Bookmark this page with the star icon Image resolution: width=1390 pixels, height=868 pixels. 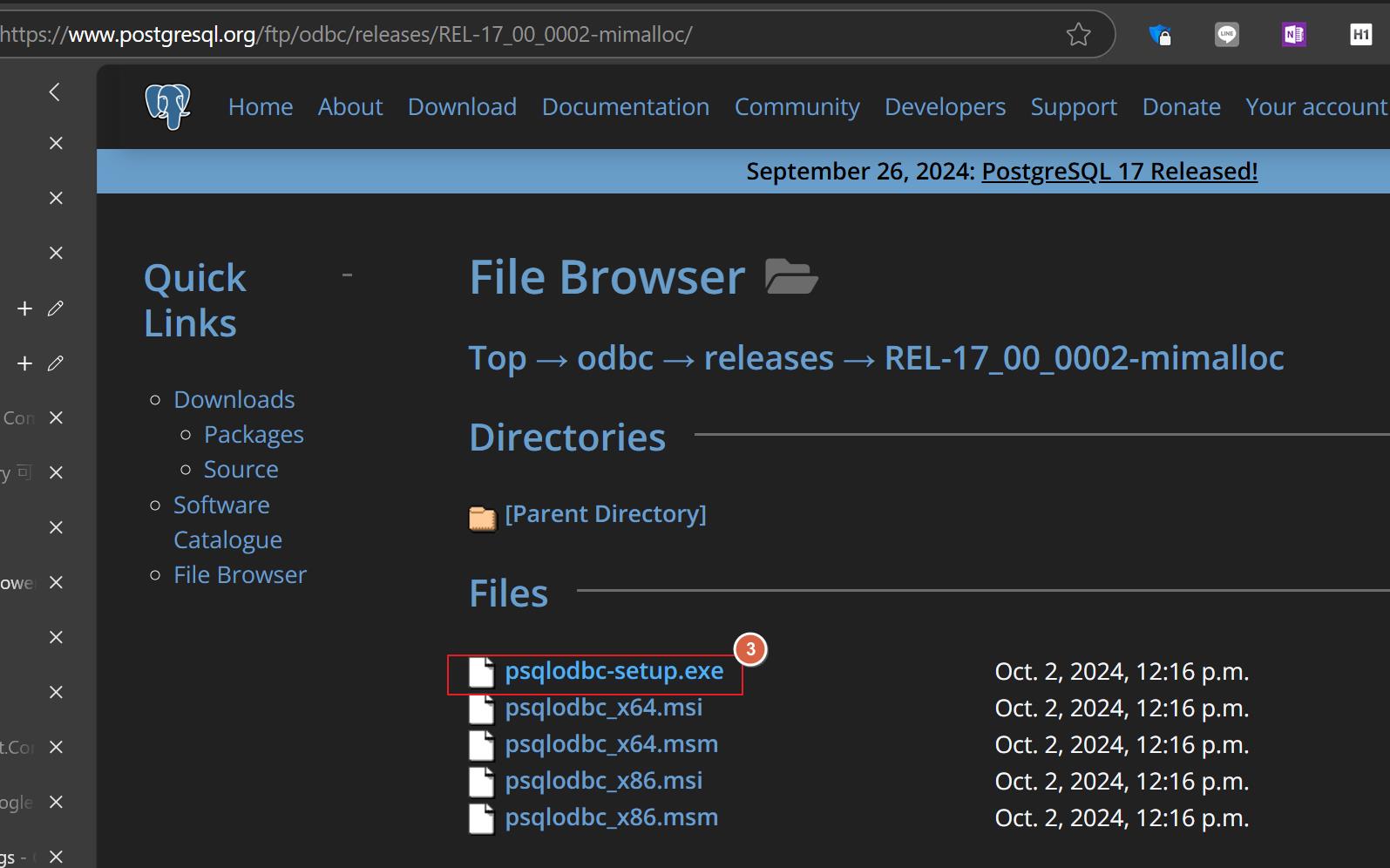point(1078,35)
